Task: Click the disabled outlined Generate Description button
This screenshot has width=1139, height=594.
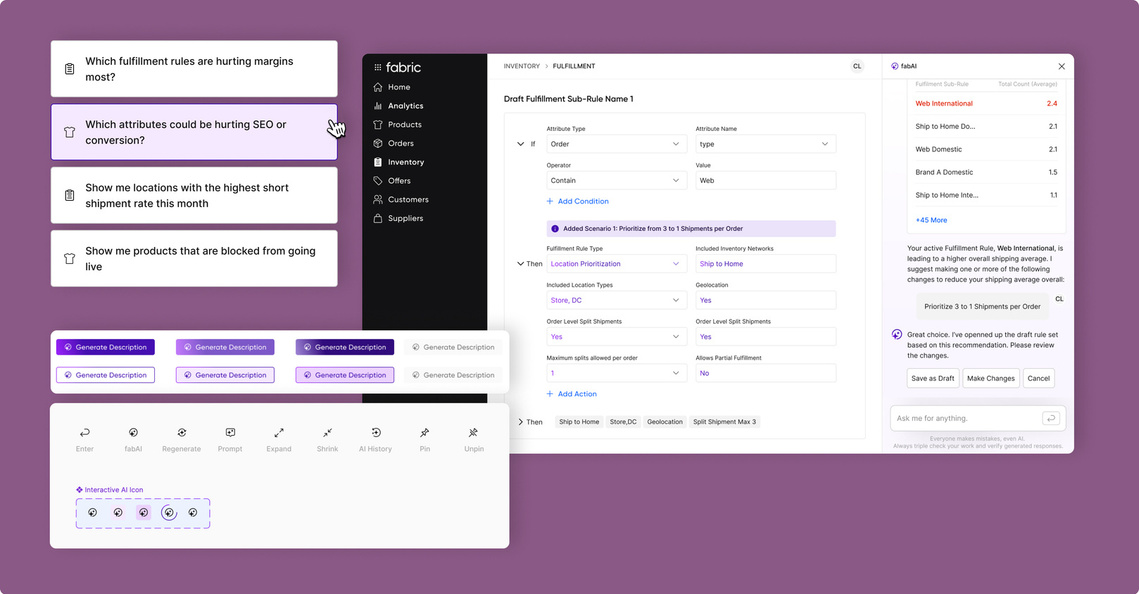Action: (454, 375)
